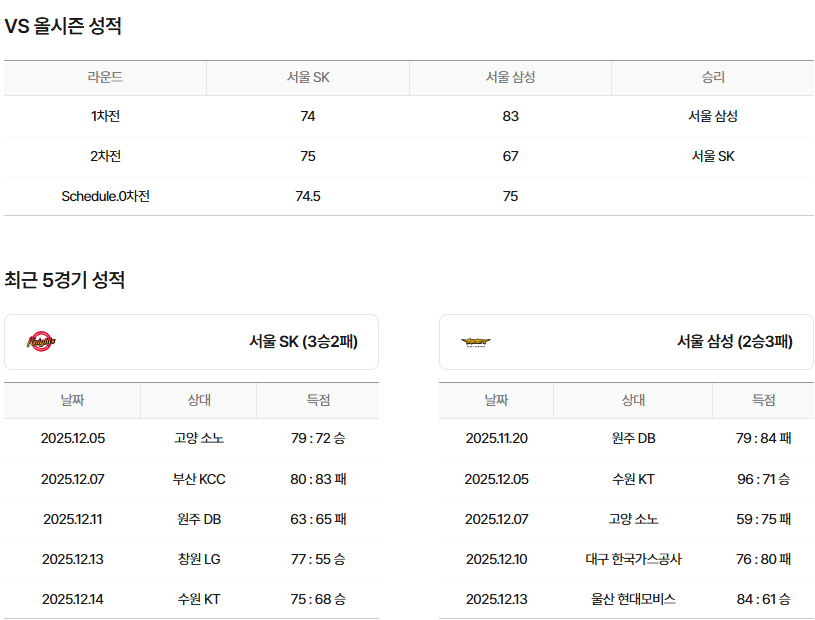Click 서울 삼성 winner in 1차전 row
The width and height of the screenshot is (815, 620).
pos(712,116)
